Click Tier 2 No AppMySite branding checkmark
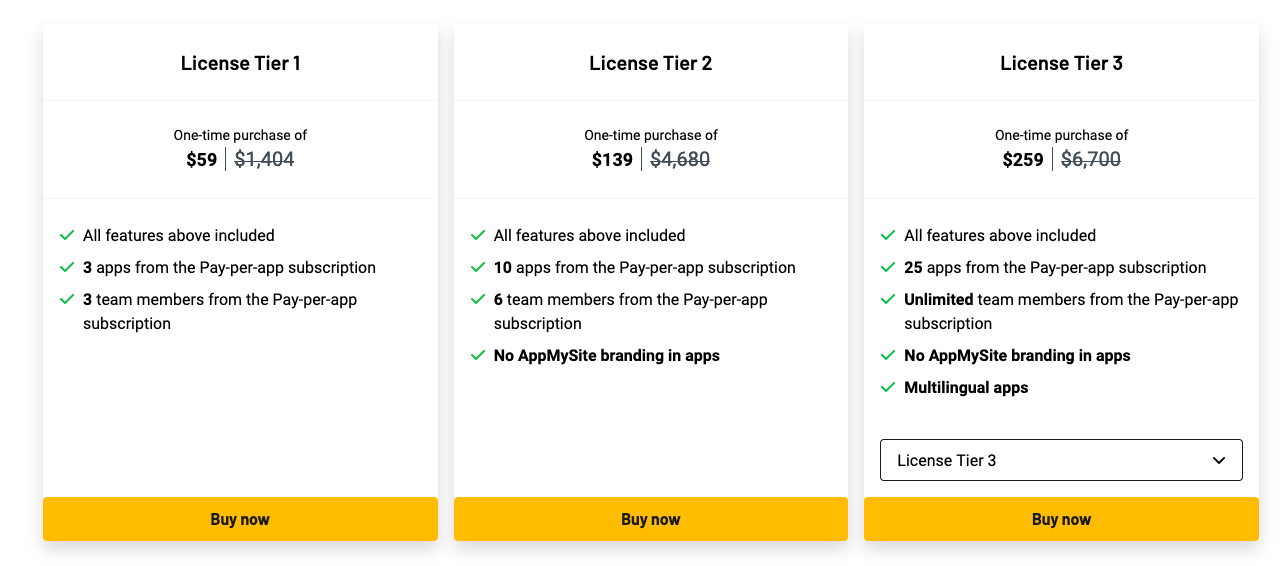The height and width of the screenshot is (566, 1287). pyautogui.click(x=478, y=355)
